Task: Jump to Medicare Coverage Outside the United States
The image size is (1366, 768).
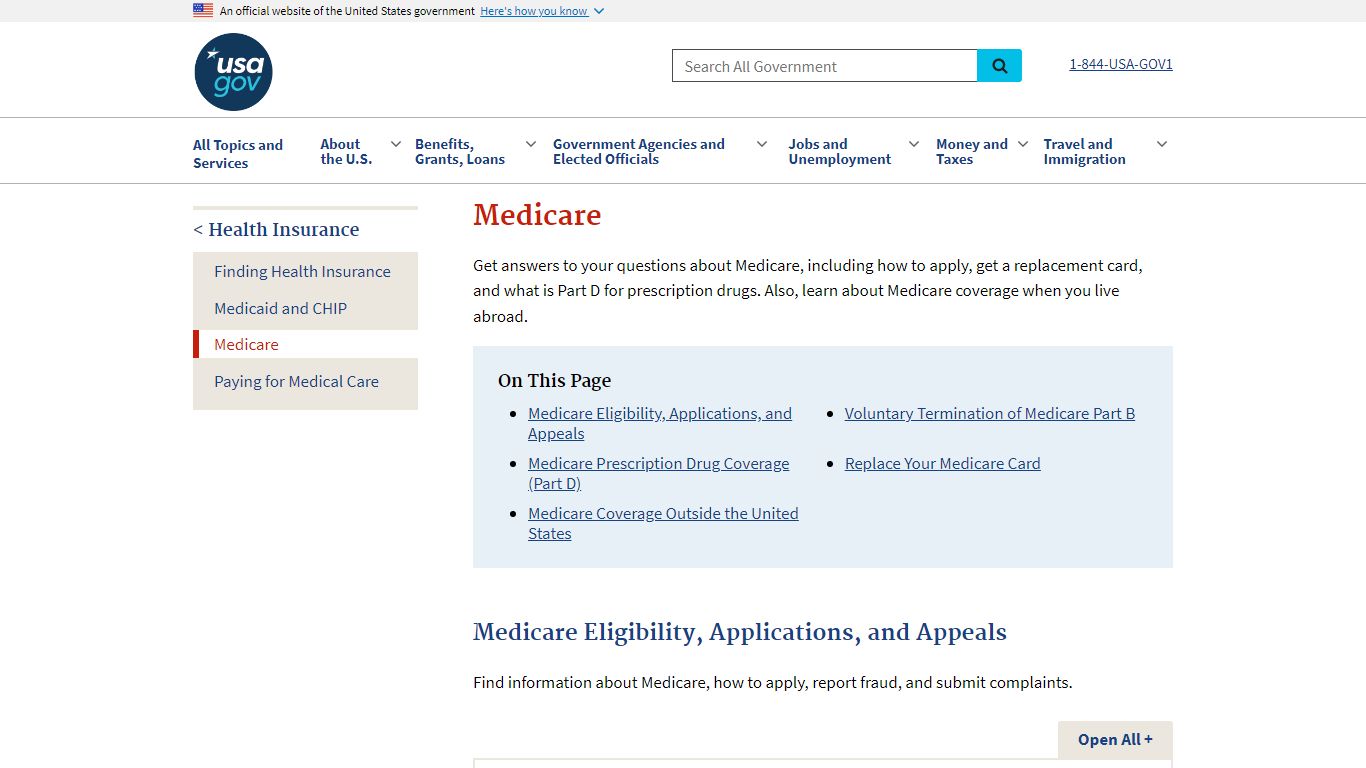Action: pyautogui.click(x=663, y=523)
